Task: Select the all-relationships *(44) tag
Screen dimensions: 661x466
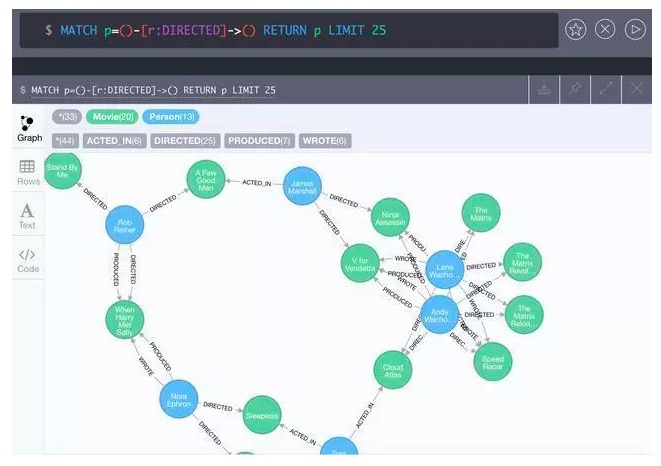Action: tap(65, 141)
